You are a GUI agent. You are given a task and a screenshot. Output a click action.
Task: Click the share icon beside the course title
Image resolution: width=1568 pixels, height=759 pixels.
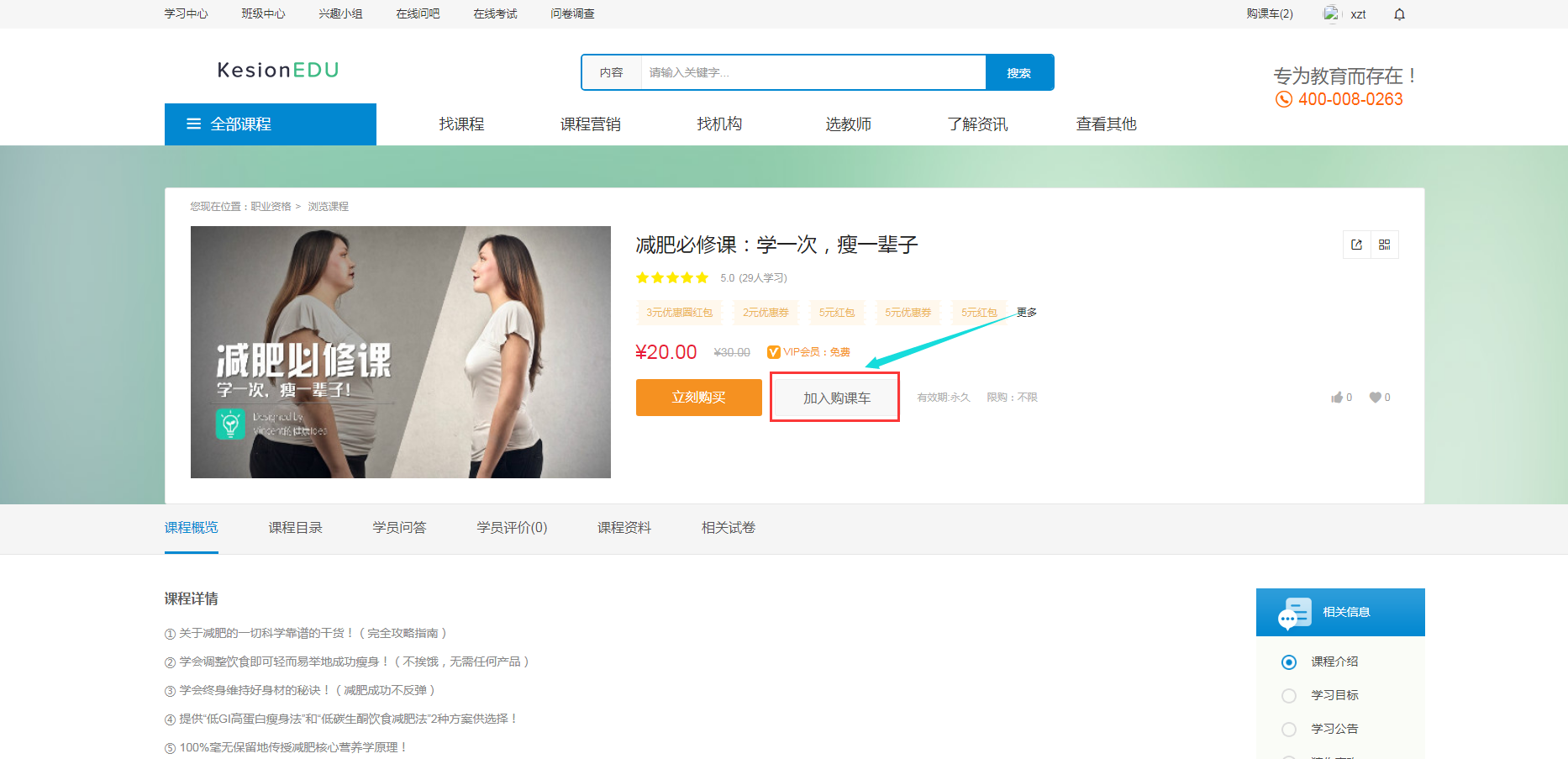[x=1356, y=244]
